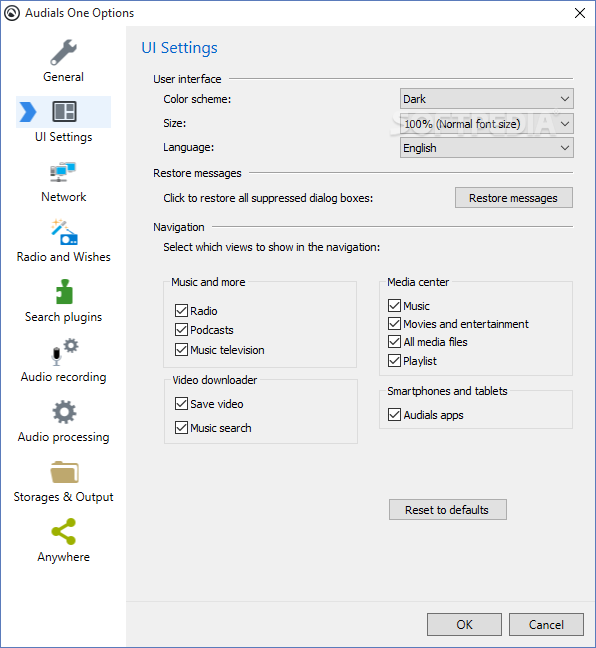Toggle the Audials apps checkbox
The height and width of the screenshot is (648, 596).
tap(394, 415)
